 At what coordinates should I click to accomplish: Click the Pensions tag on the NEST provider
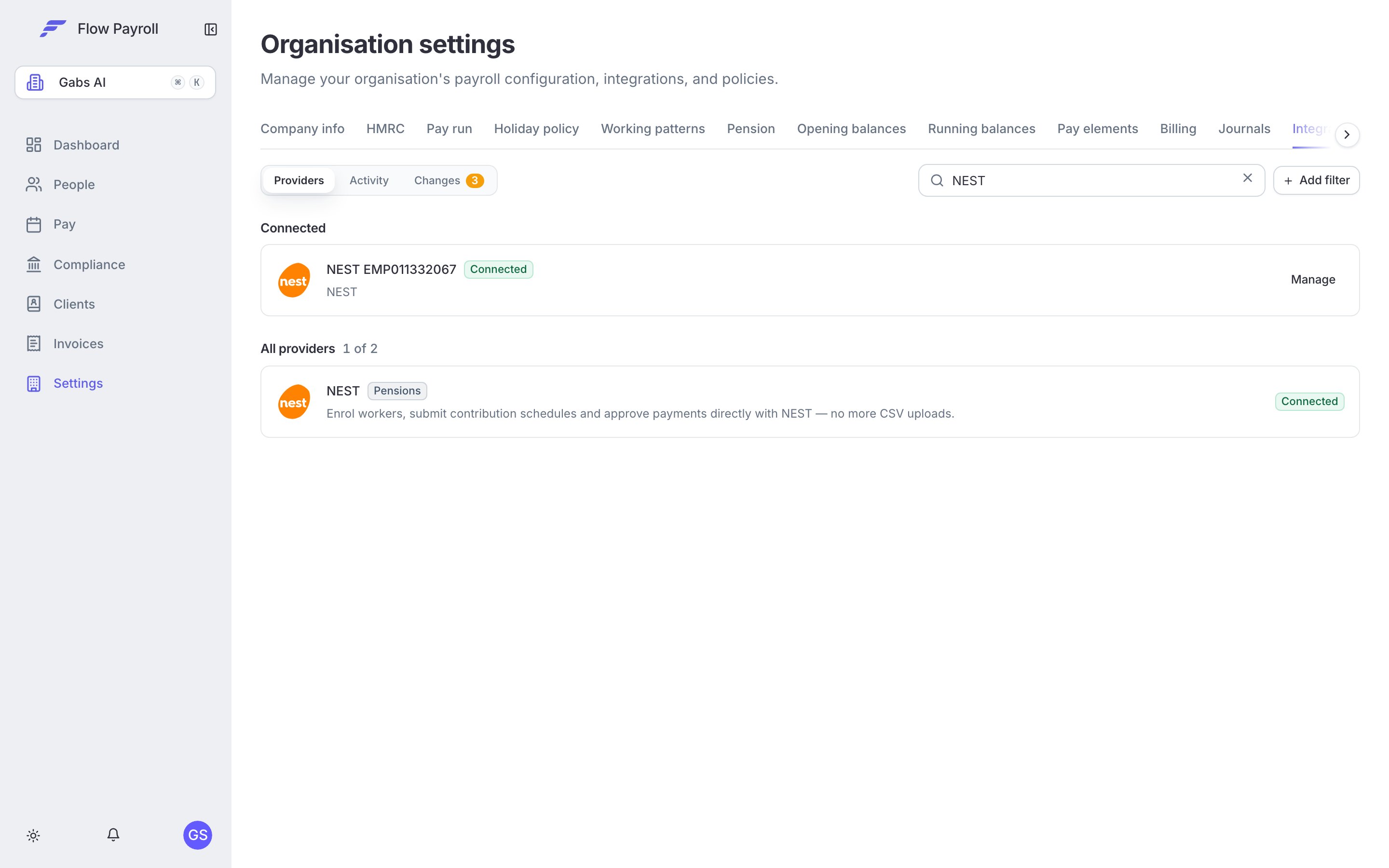[x=397, y=391]
